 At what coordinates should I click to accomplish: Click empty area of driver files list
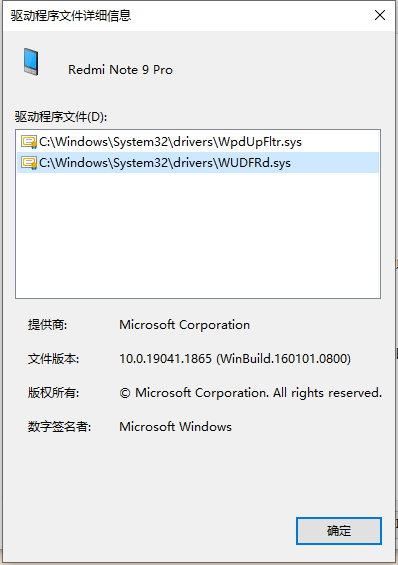tap(198, 234)
